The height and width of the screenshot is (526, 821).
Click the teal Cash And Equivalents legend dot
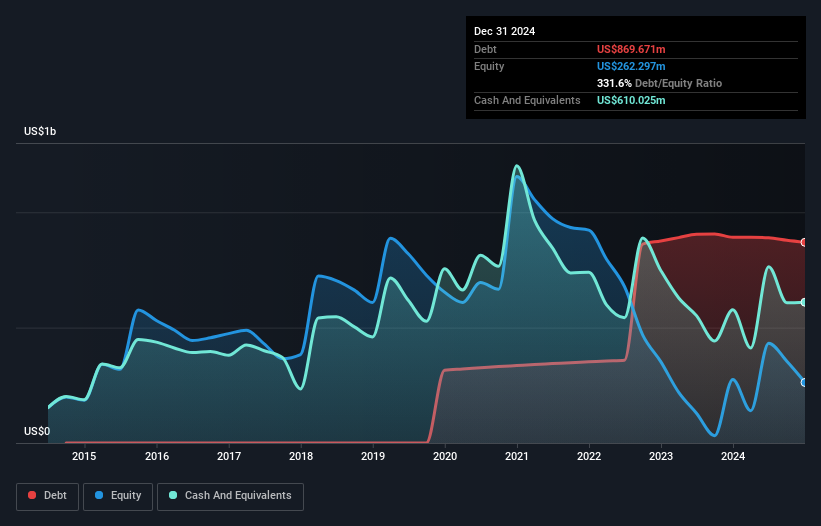(x=173, y=495)
